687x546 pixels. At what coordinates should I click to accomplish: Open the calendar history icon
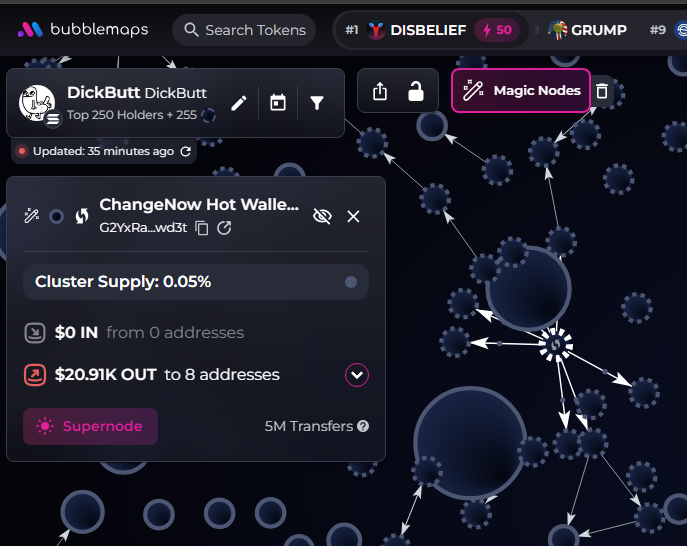278,103
